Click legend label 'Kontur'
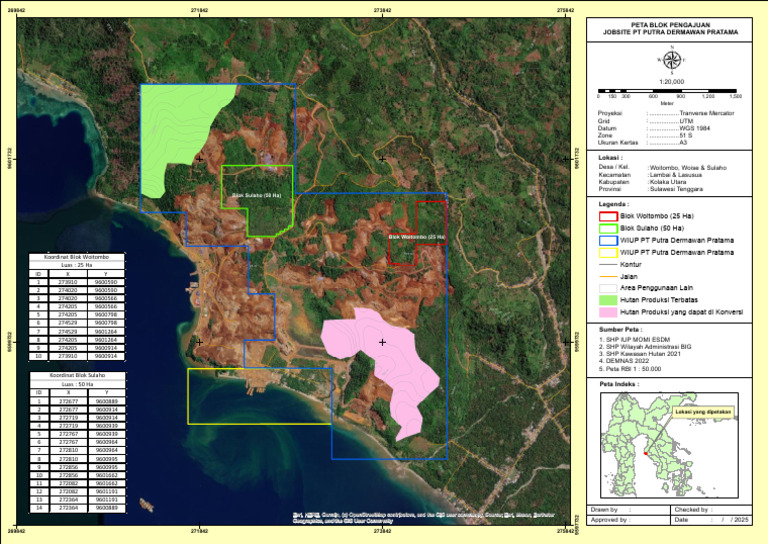The width and height of the screenshot is (768, 544). coord(630,264)
